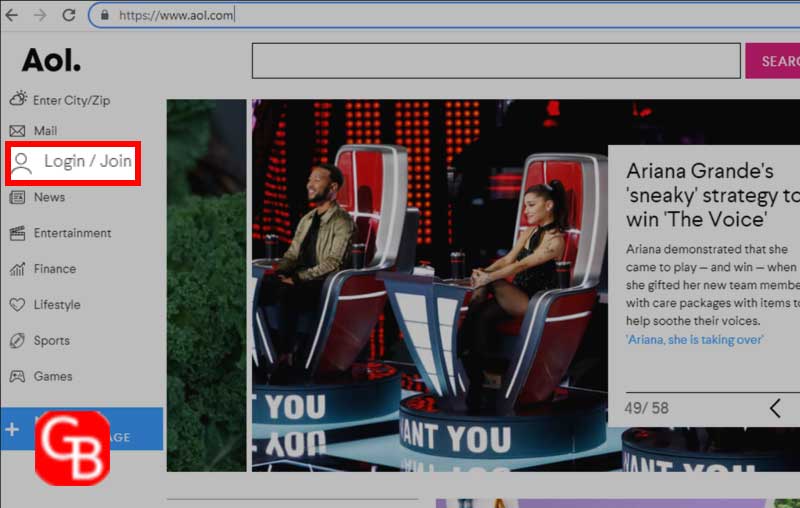
Task: Click the Lifestyle heart icon
Action: pyautogui.click(x=17, y=304)
